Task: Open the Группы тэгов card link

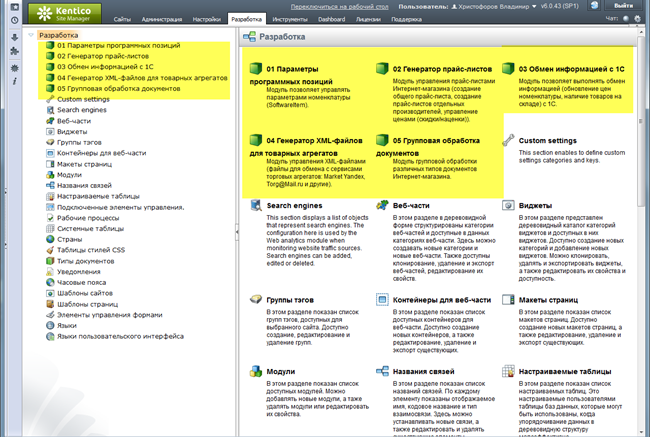Action: (290, 300)
